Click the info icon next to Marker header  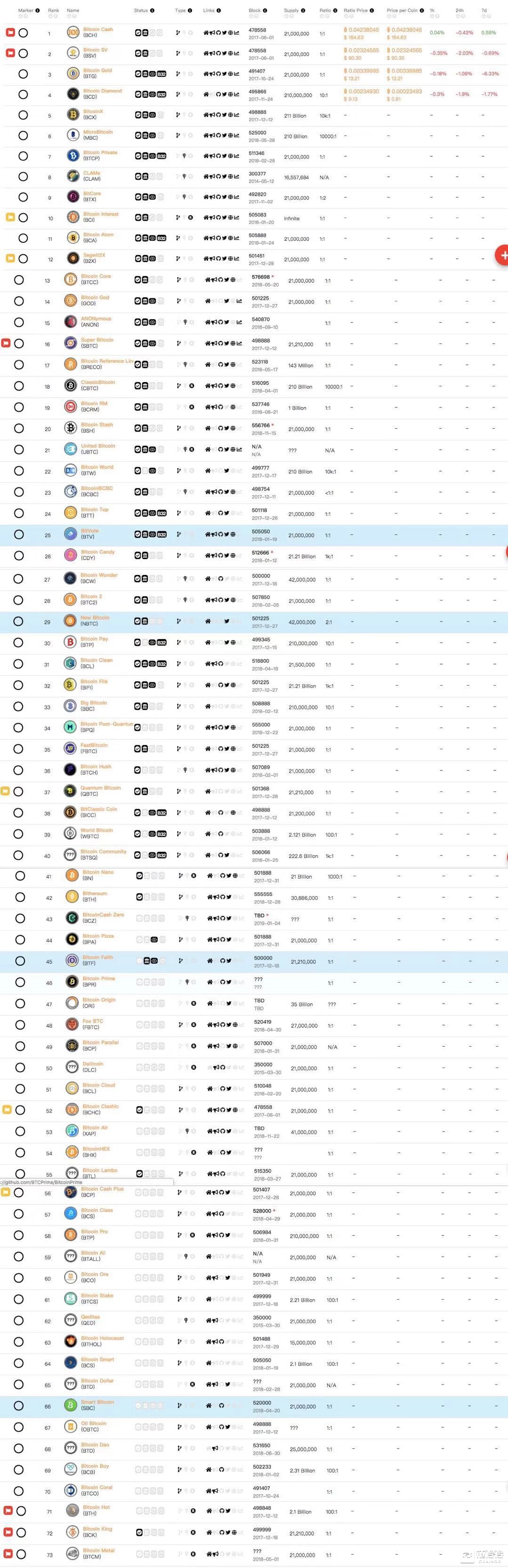click(x=37, y=10)
